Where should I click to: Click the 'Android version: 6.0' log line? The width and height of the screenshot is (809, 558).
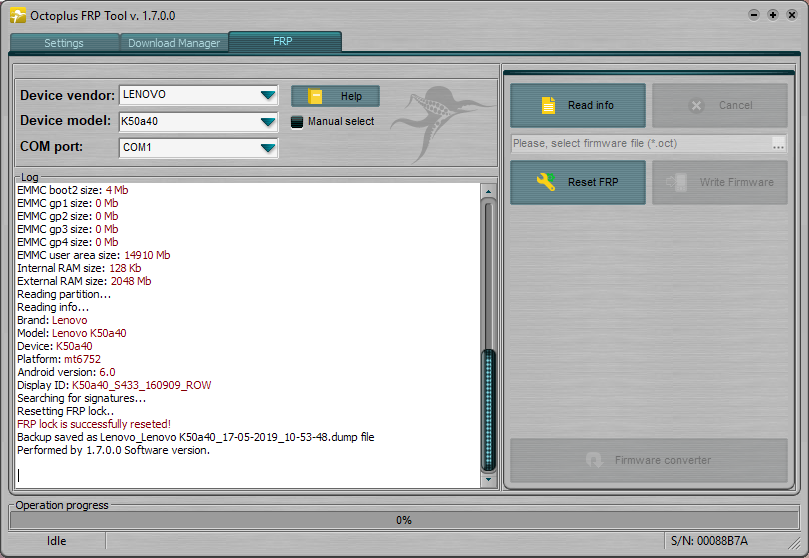pos(66,372)
